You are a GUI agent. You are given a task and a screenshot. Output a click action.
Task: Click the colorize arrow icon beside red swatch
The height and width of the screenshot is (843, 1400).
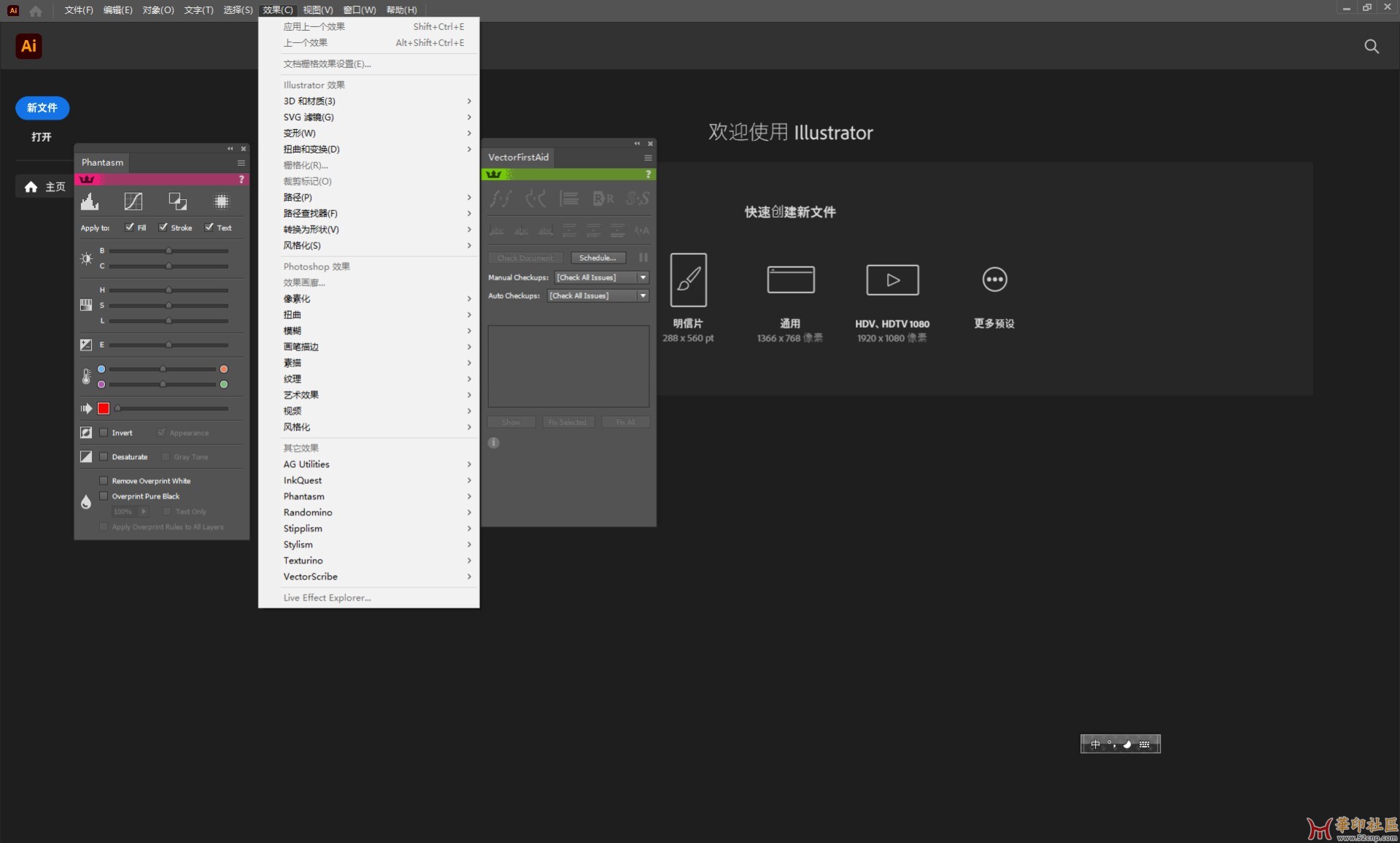86,409
